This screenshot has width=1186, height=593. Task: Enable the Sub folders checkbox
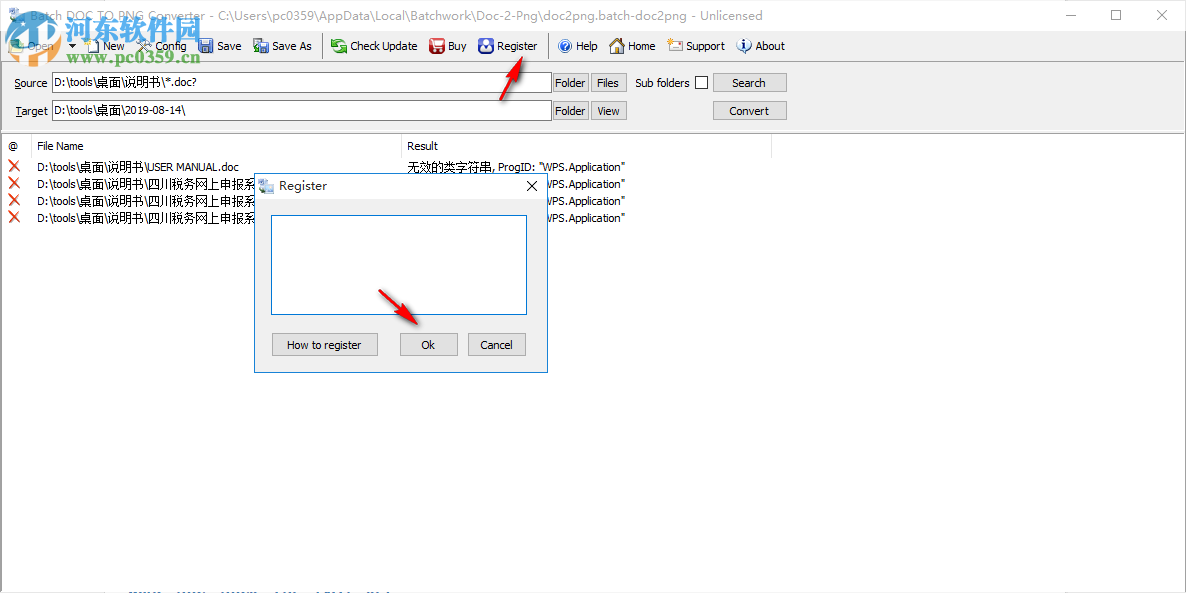(703, 82)
